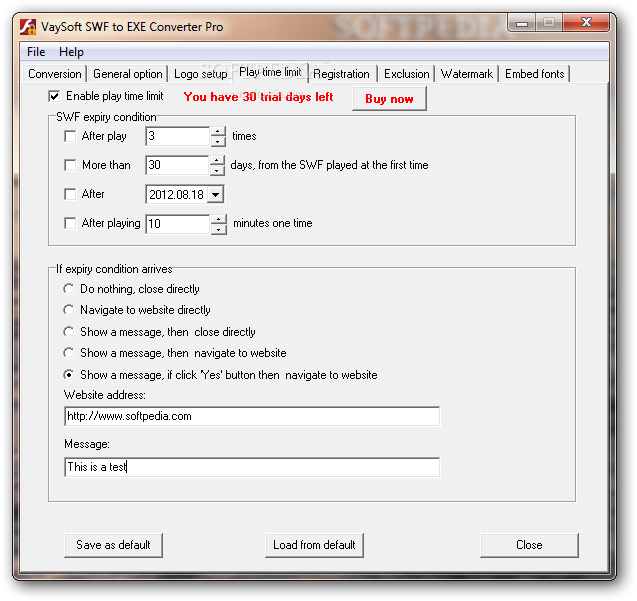Uncheck Enable play time limit
The image size is (637, 601).
click(54, 96)
